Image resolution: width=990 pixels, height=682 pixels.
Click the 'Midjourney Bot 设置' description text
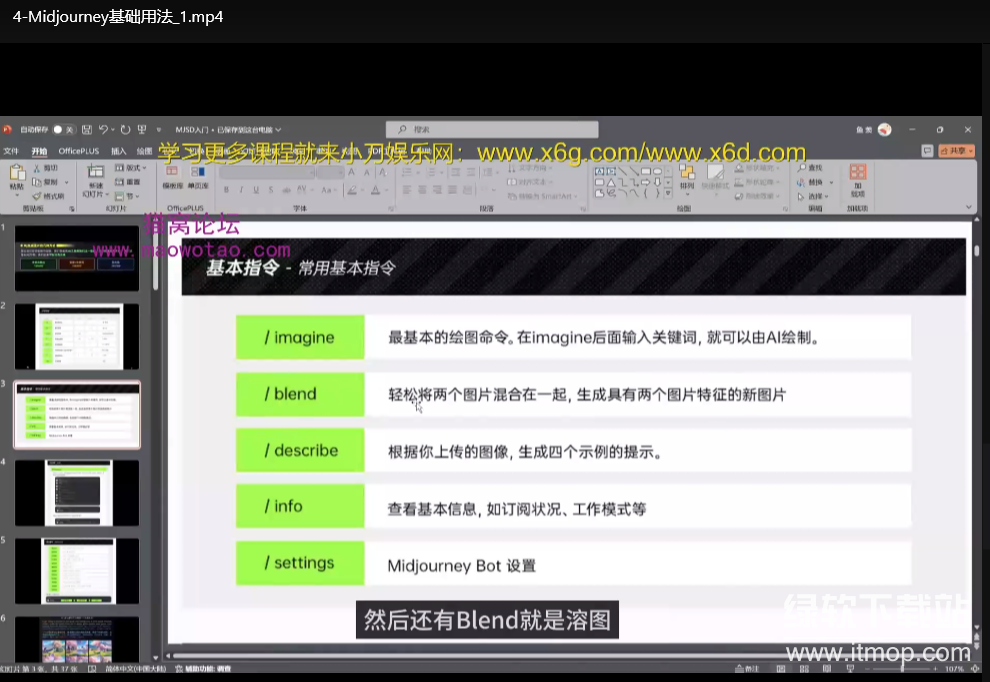click(x=462, y=566)
